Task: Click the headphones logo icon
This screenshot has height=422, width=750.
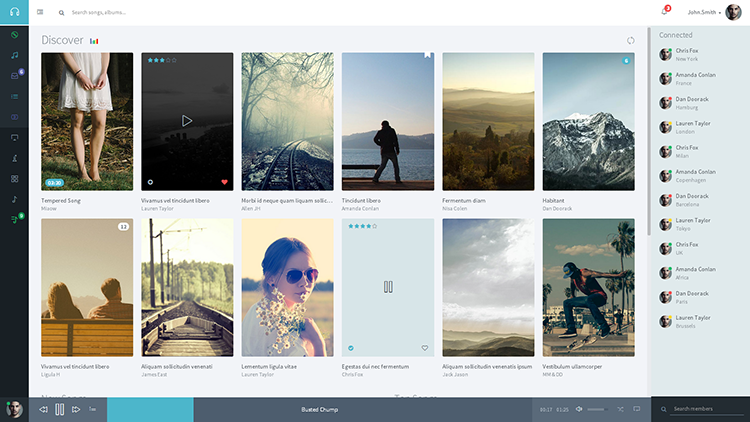Action: [14, 12]
